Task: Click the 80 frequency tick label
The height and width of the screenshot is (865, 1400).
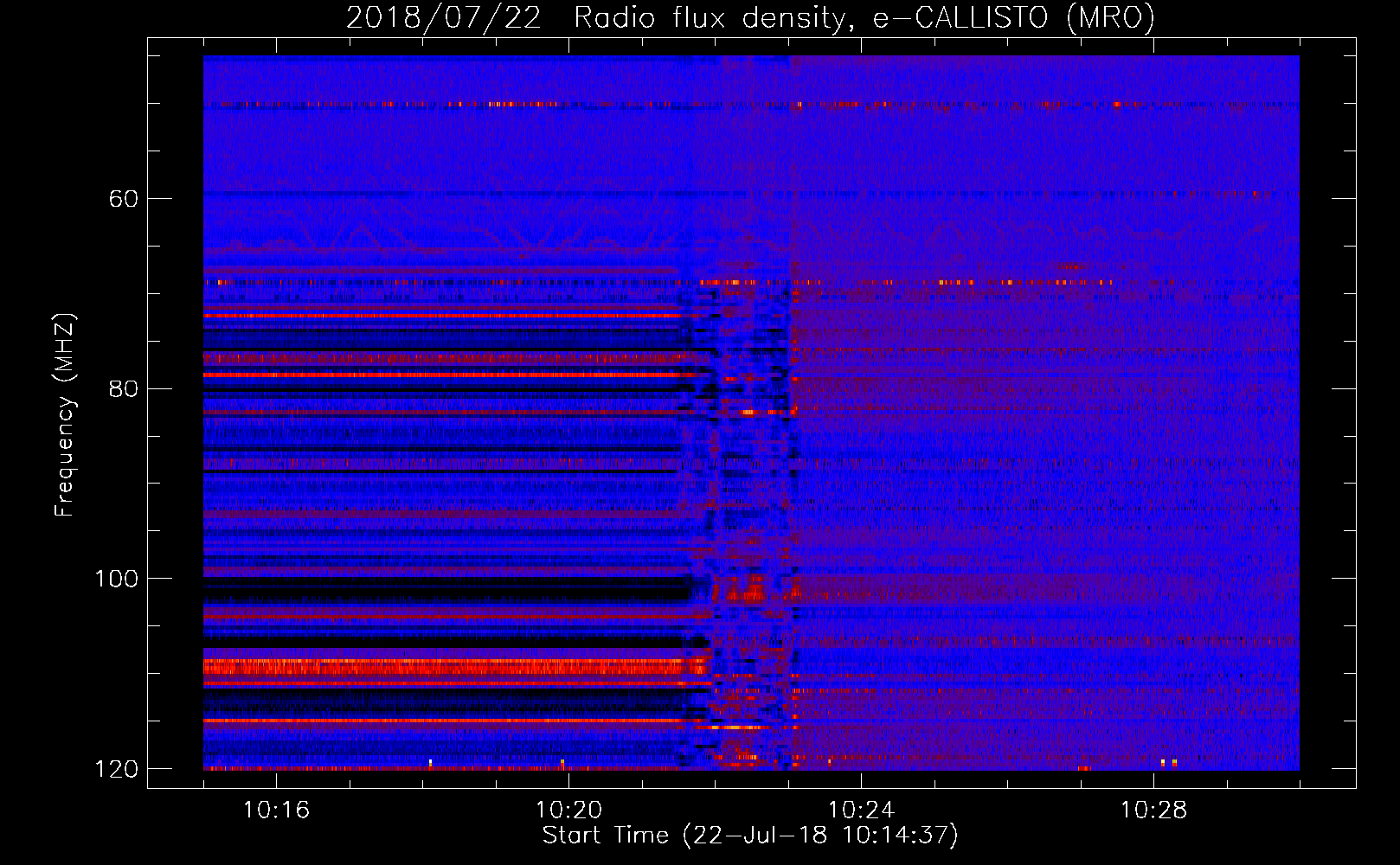Action: click(x=123, y=388)
